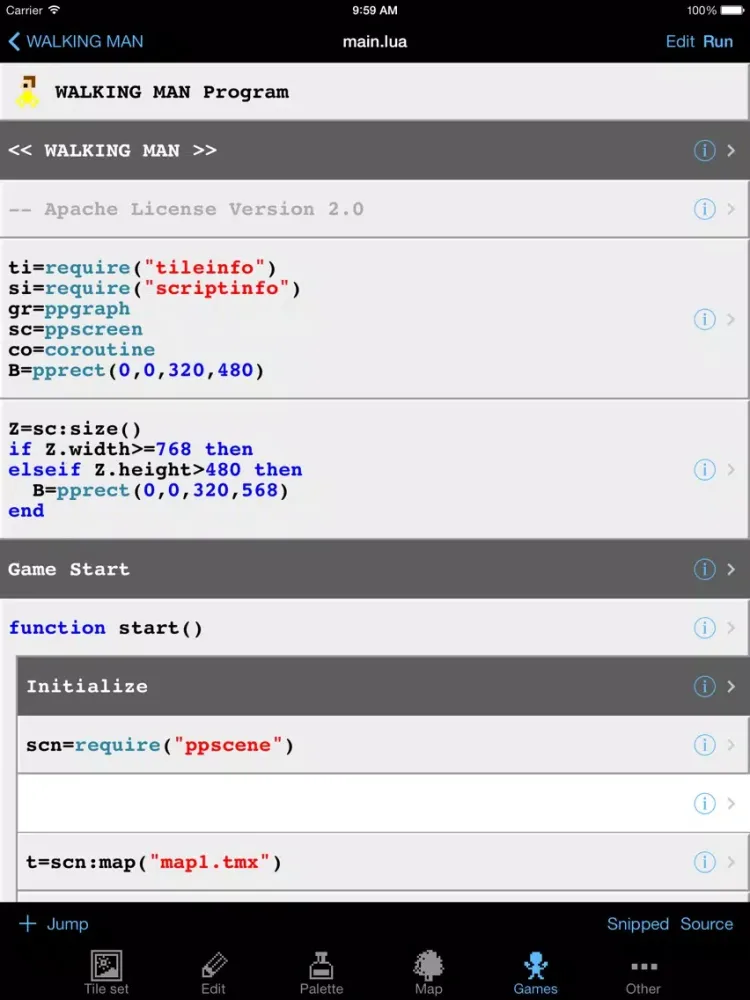Show info for ppscene require row
Viewport: 750px width, 1000px height.
[704, 745]
